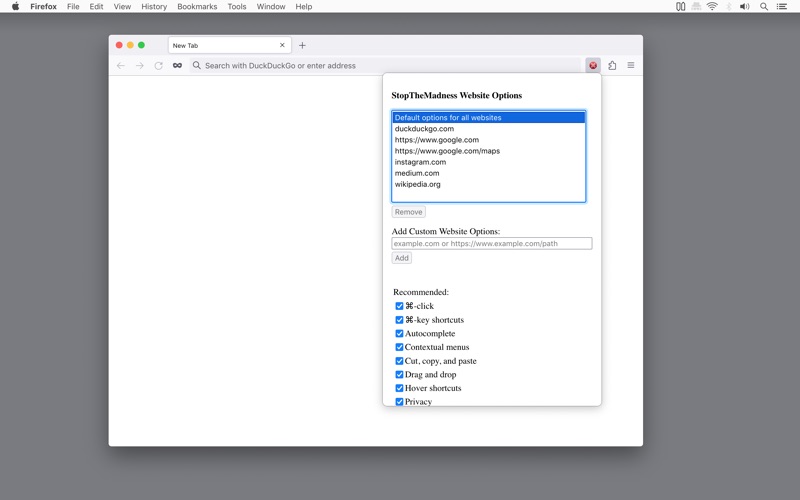The image size is (800, 500).
Task: Open Spotlight search in menu bar
Action: pyautogui.click(x=764, y=7)
